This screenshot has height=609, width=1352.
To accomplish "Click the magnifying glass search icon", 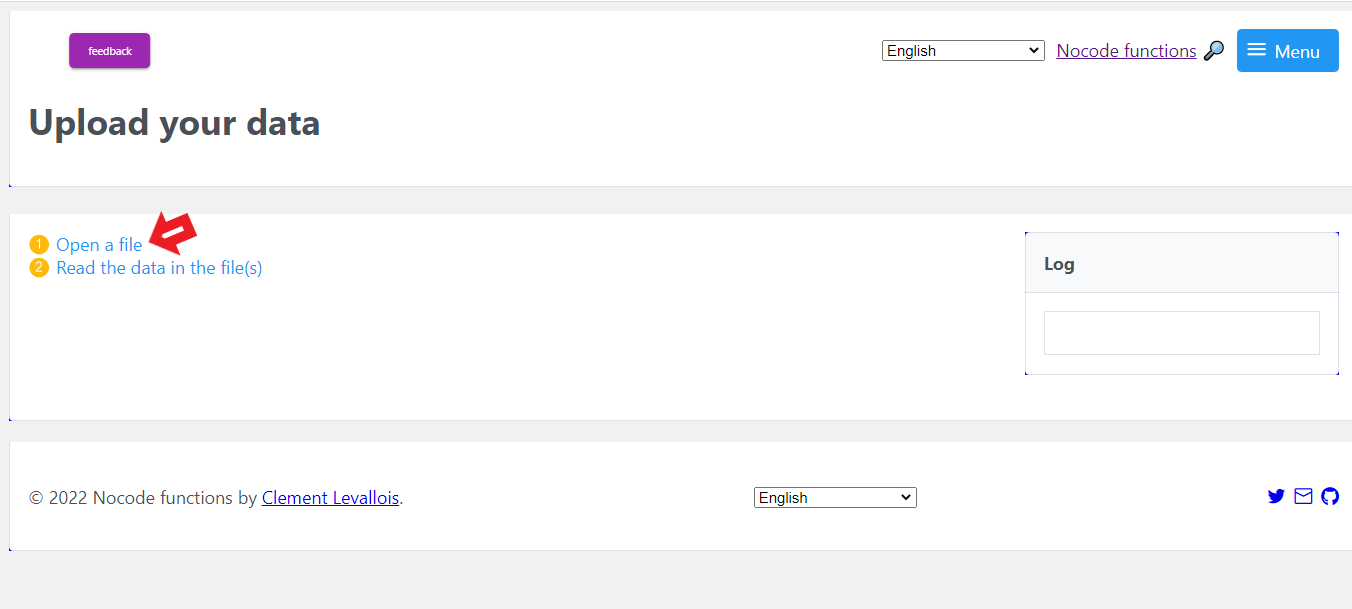I will [1213, 51].
